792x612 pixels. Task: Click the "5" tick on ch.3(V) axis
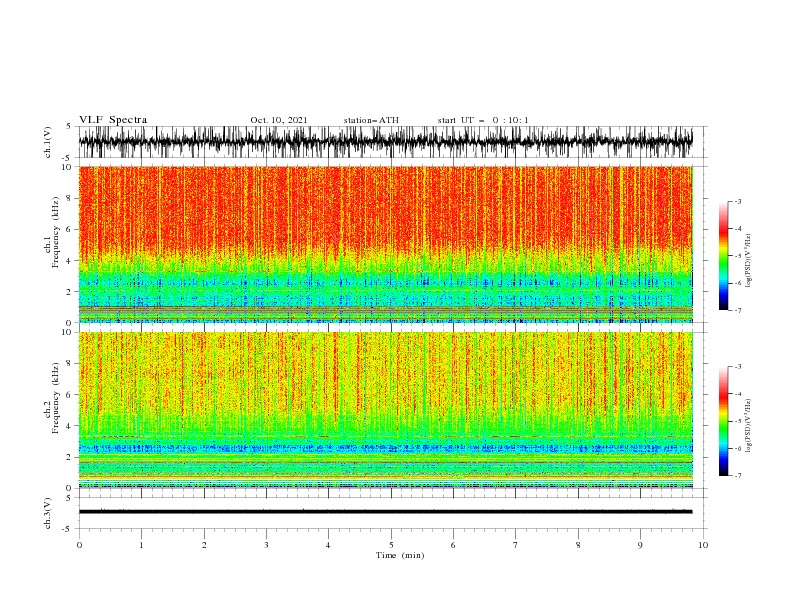[69, 498]
